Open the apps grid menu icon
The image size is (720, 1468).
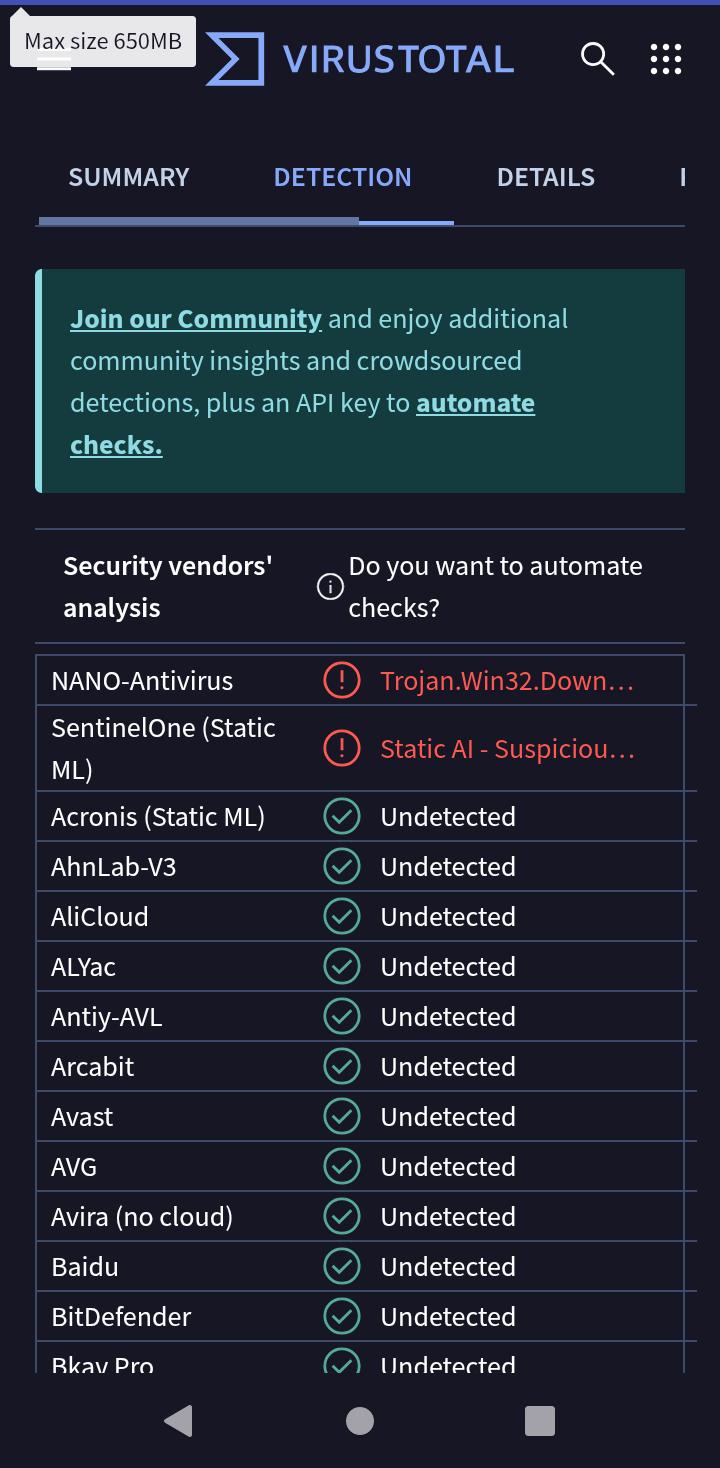pyautogui.click(x=666, y=59)
